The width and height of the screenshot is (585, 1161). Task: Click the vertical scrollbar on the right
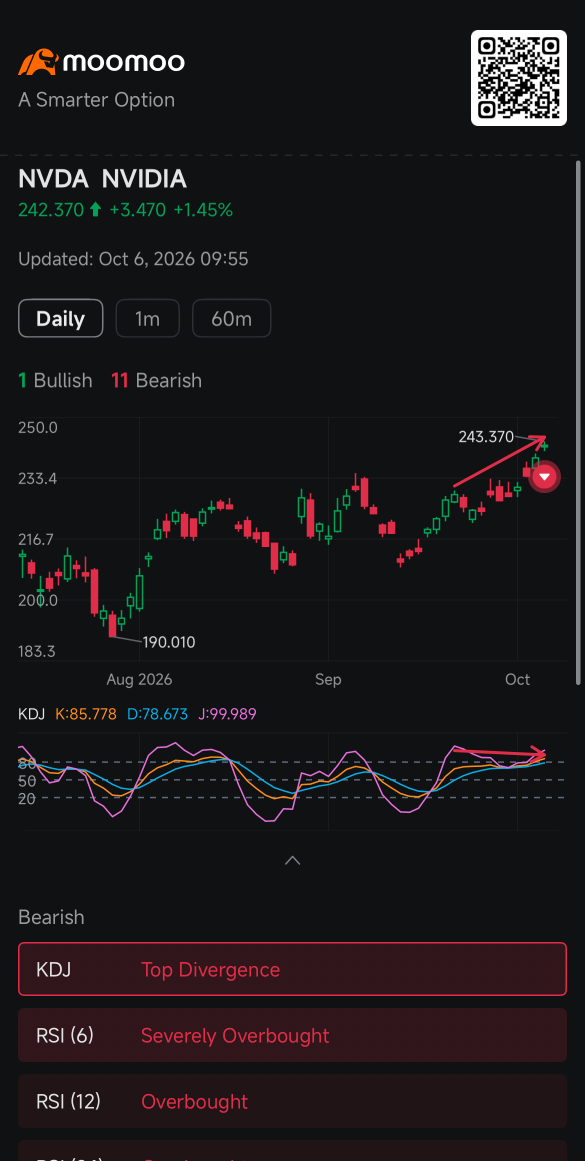578,422
